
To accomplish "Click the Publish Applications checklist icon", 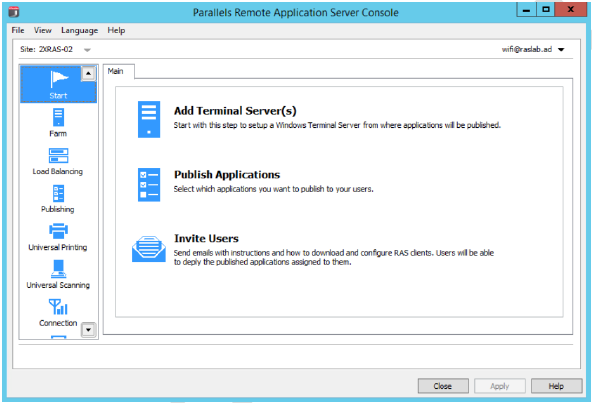I will 149,185.
